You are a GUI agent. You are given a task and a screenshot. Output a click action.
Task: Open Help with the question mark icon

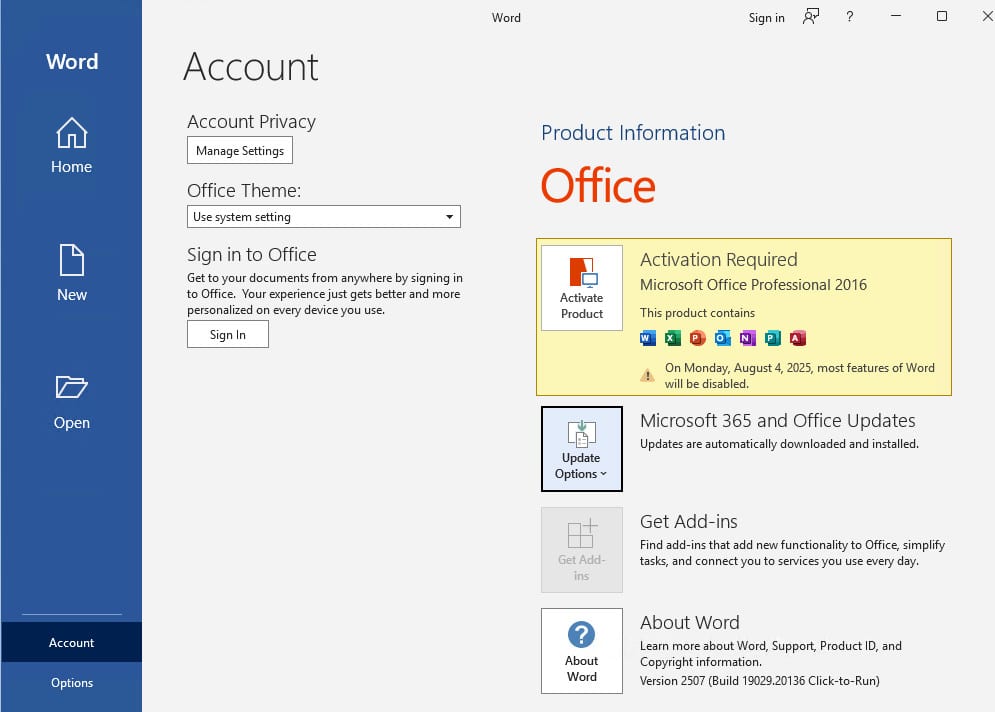850,16
